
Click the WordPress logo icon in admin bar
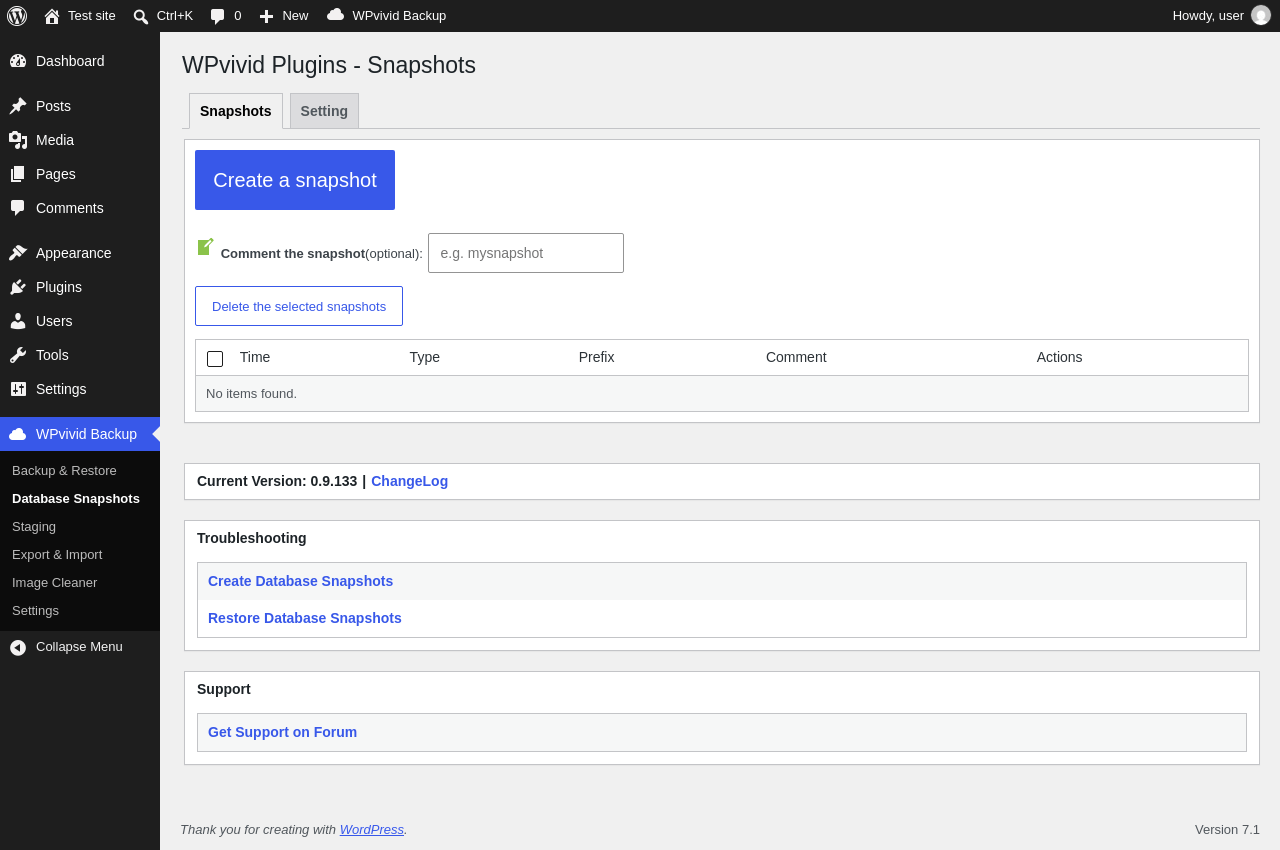[17, 16]
